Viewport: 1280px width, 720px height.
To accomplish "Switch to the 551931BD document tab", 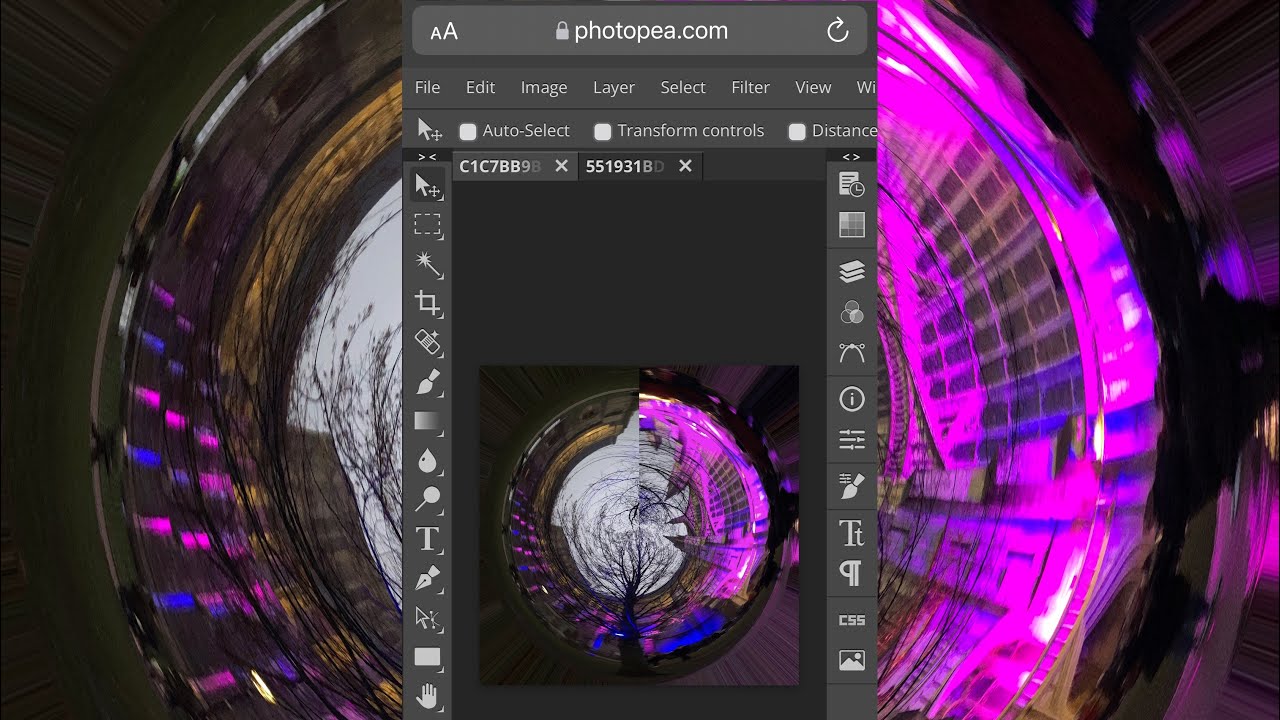I will (625, 166).
